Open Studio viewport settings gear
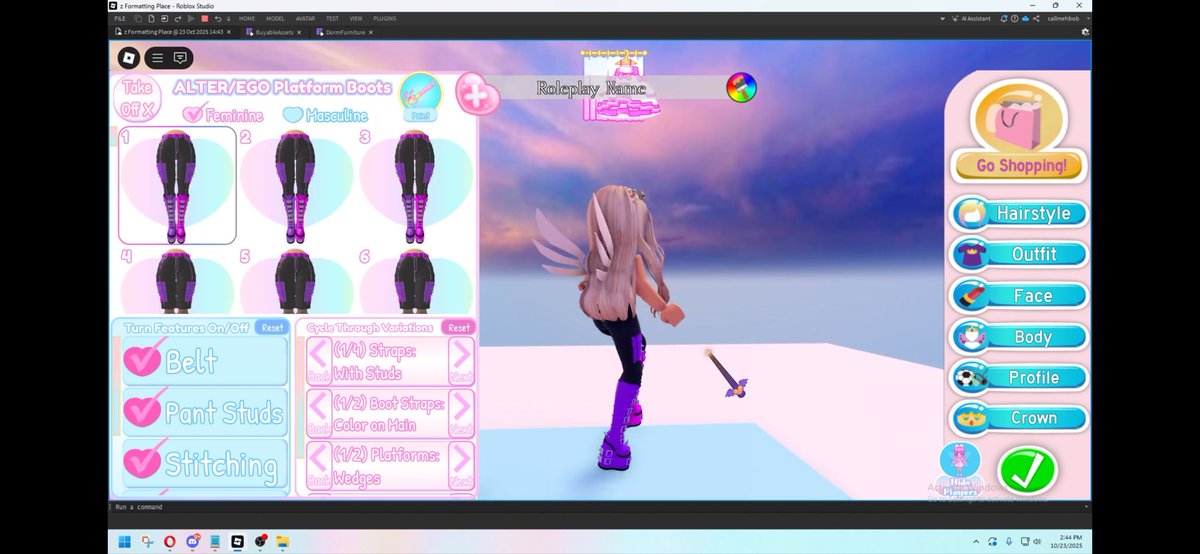1200x554 pixels. 1085,32
